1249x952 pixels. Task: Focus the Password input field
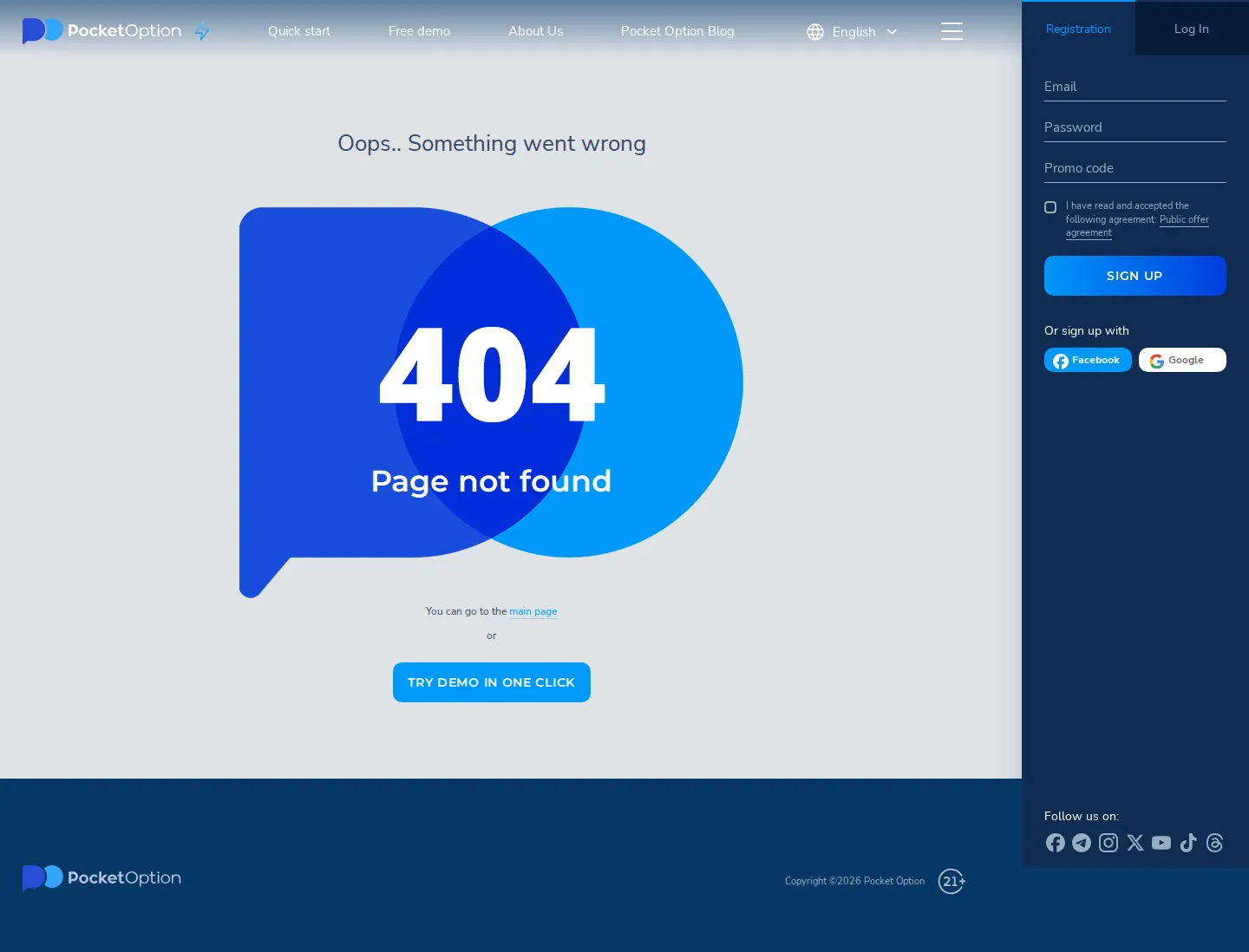[x=1135, y=127]
